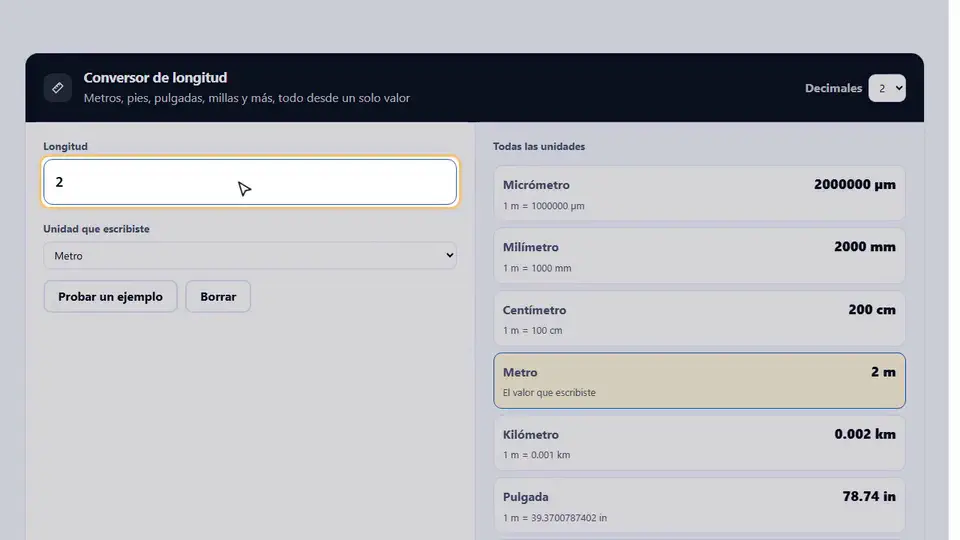Click the Decimales label
The image size is (960, 540).
pyautogui.click(x=833, y=88)
